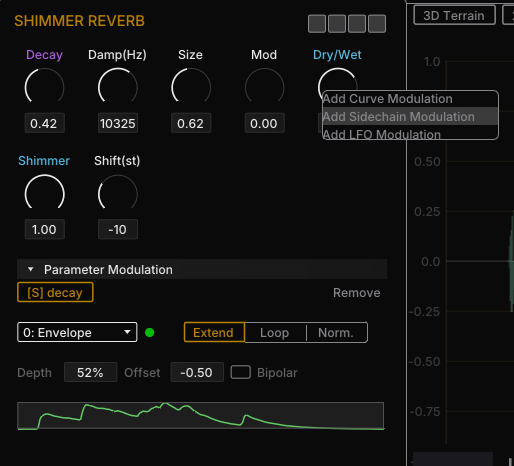Select Loop mode
The image size is (514, 466).
tap(275, 333)
